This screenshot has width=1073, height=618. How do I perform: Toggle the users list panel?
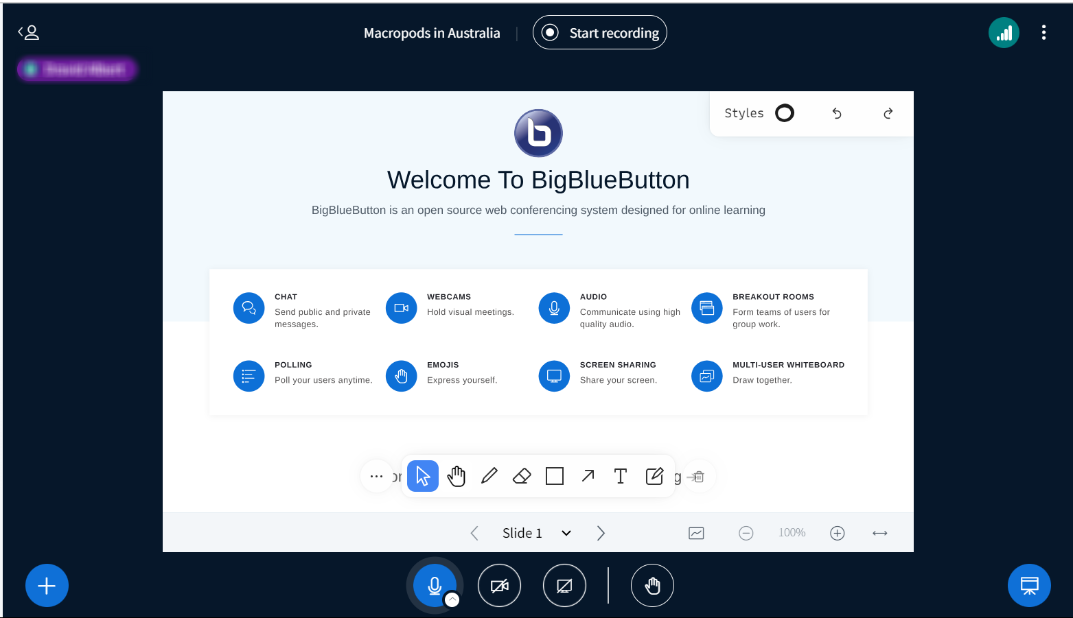click(x=28, y=32)
